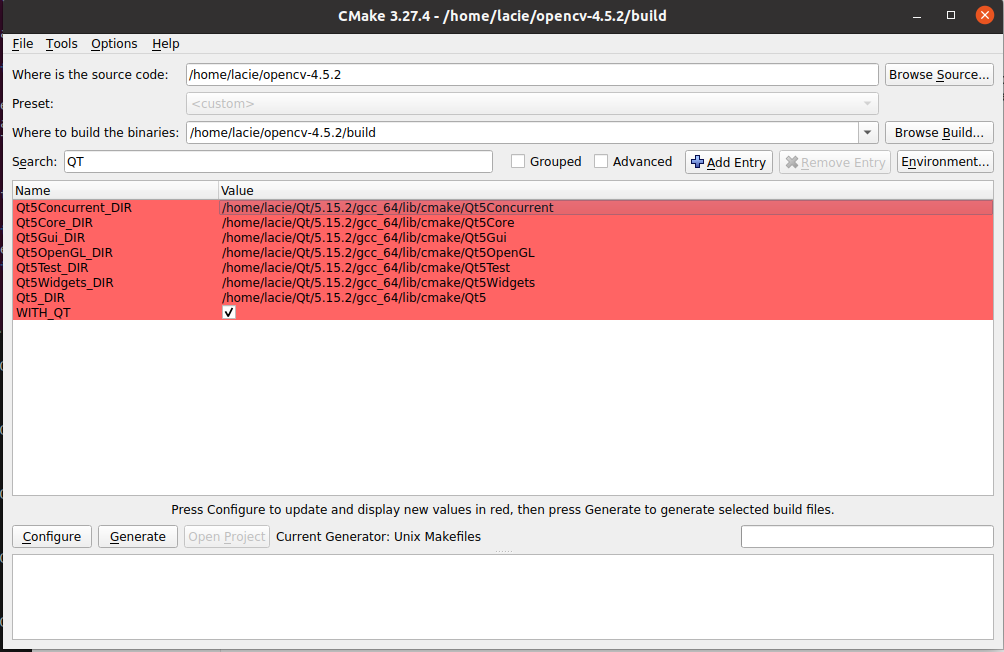Open the Tools menu
This screenshot has height=652, width=1004.
[61, 44]
